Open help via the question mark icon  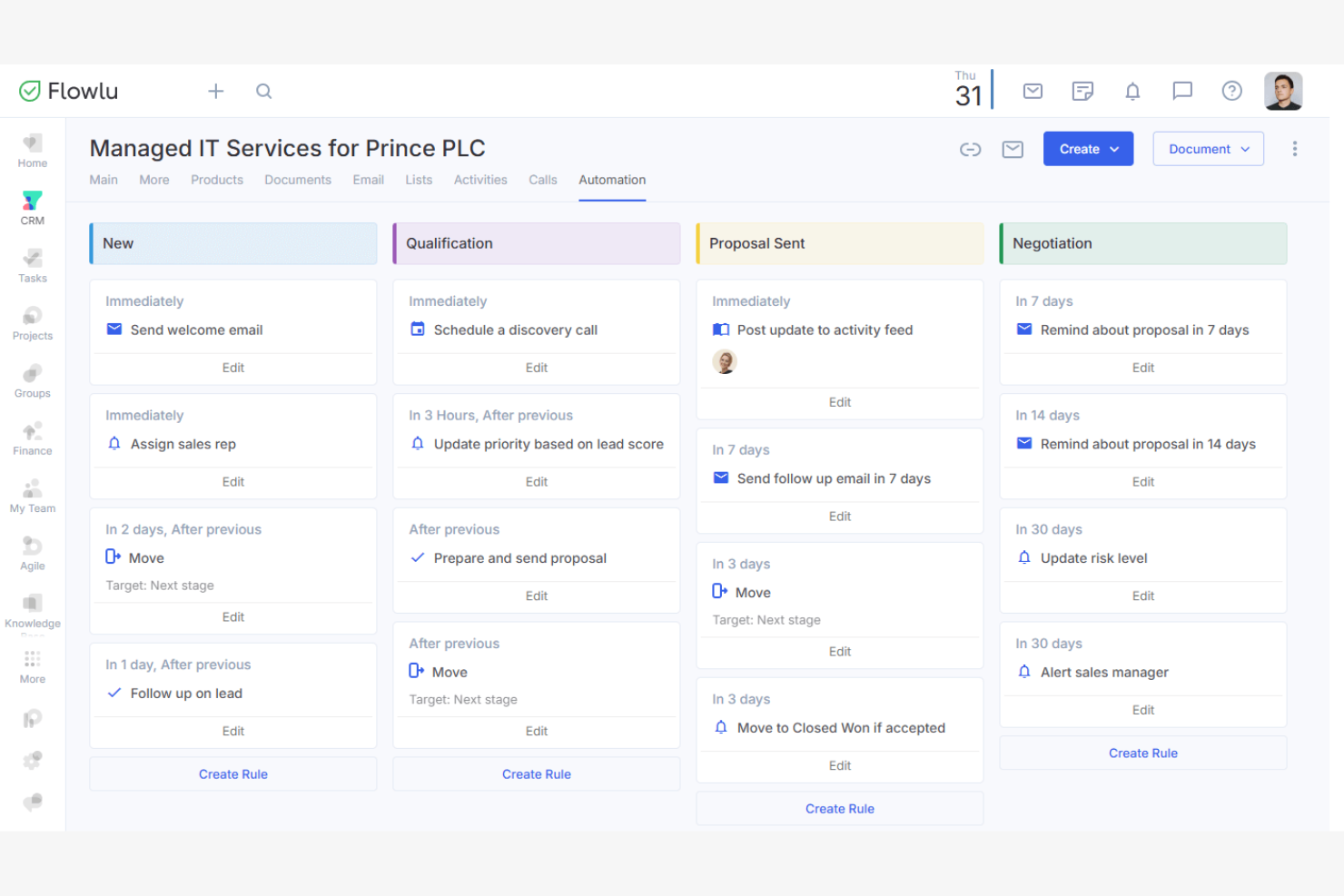click(1231, 91)
